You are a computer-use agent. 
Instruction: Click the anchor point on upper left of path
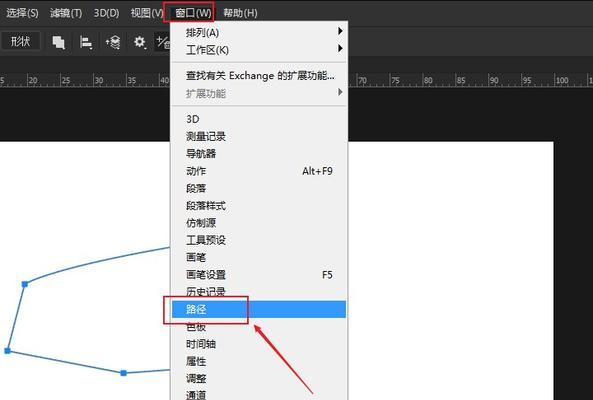click(x=25, y=284)
